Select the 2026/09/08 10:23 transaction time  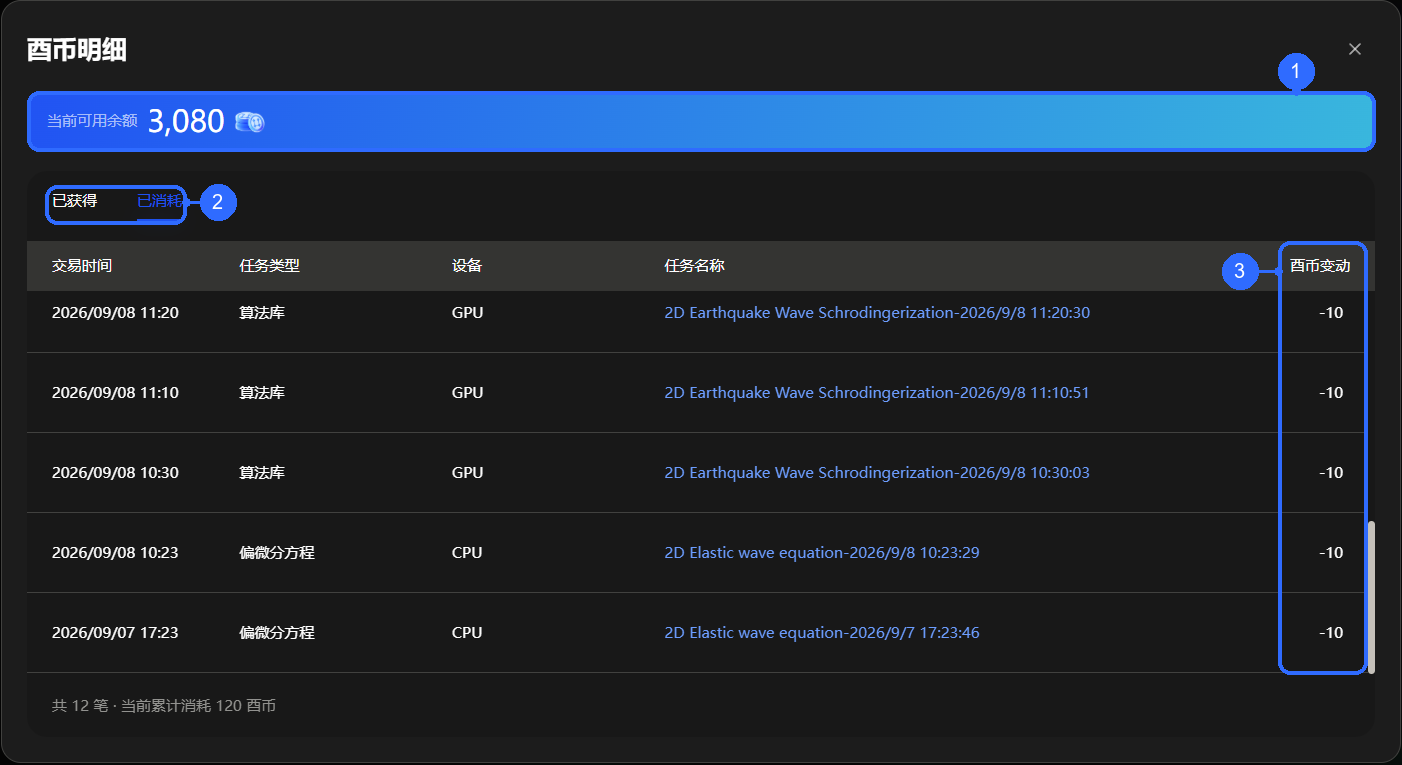[x=115, y=553]
